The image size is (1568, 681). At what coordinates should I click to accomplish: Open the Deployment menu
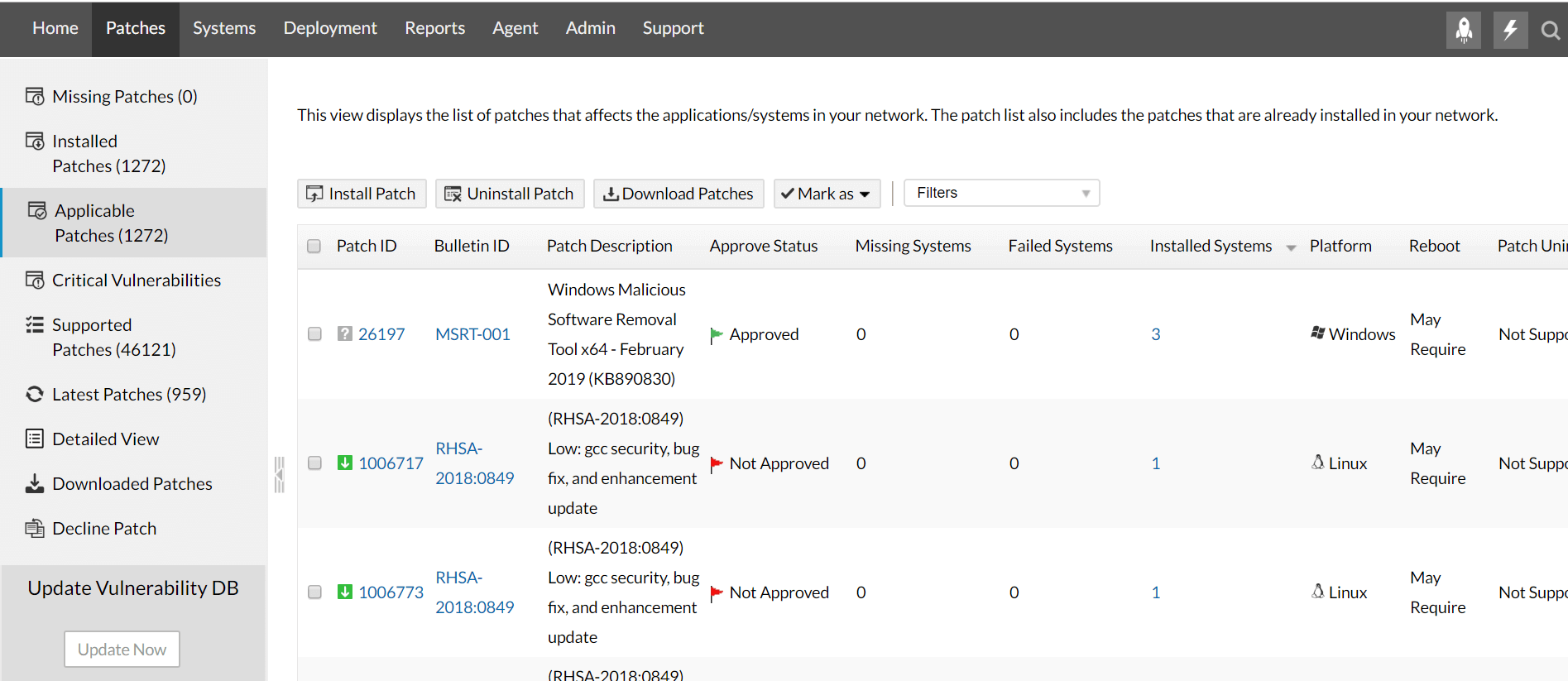coord(330,28)
